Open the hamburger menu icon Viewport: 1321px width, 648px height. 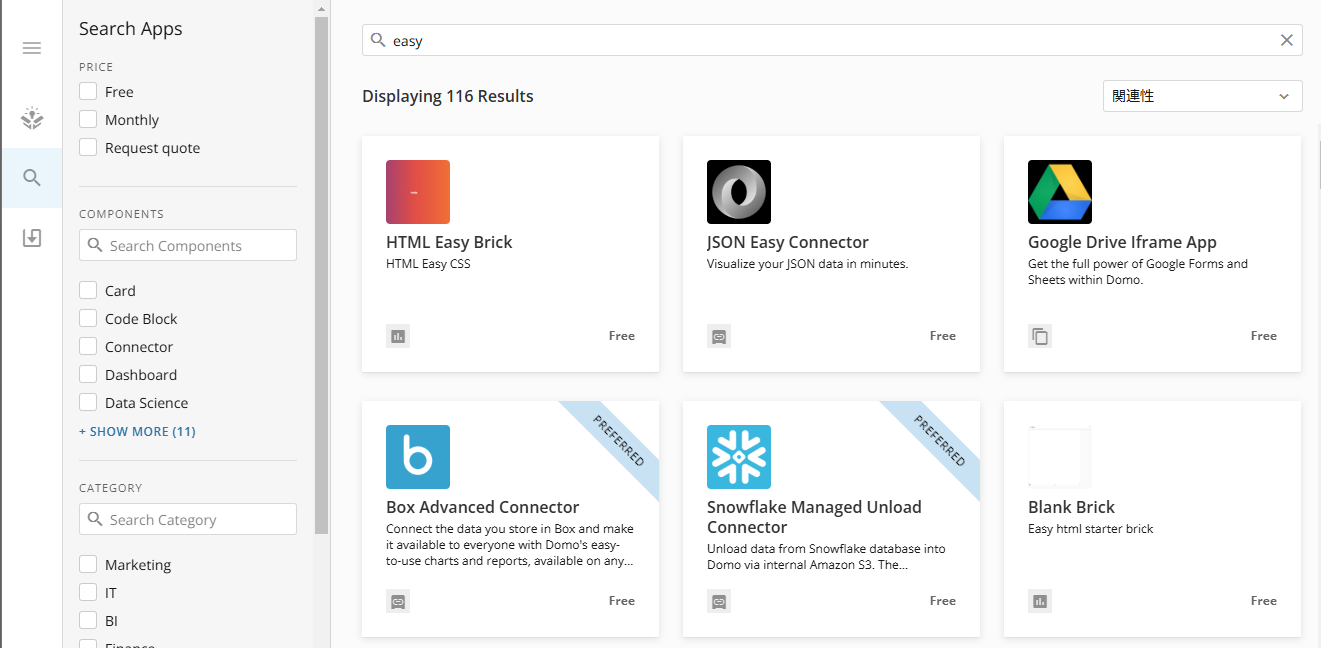pos(32,48)
